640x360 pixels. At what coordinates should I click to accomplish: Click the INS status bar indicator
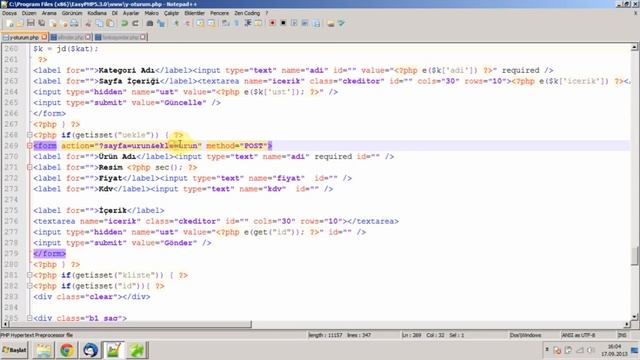click(x=622, y=335)
